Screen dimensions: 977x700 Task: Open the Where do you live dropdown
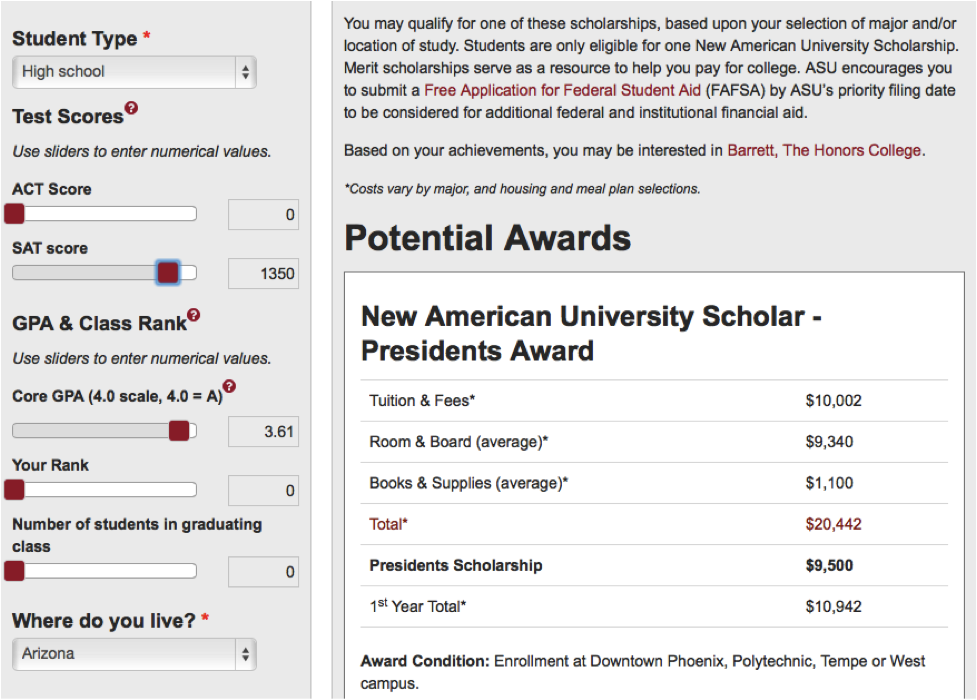pyautogui.click(x=134, y=654)
